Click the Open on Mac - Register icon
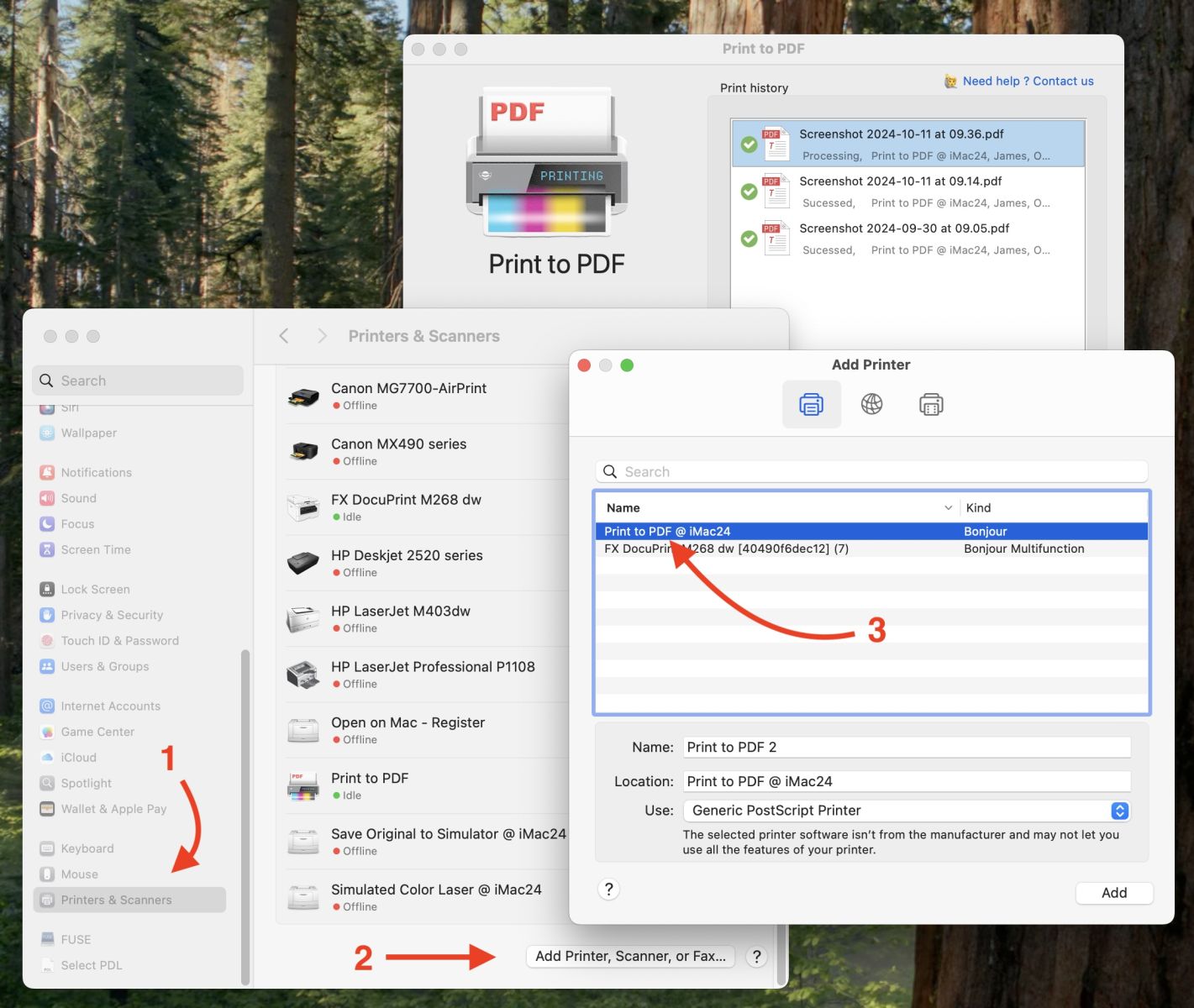 (x=303, y=730)
